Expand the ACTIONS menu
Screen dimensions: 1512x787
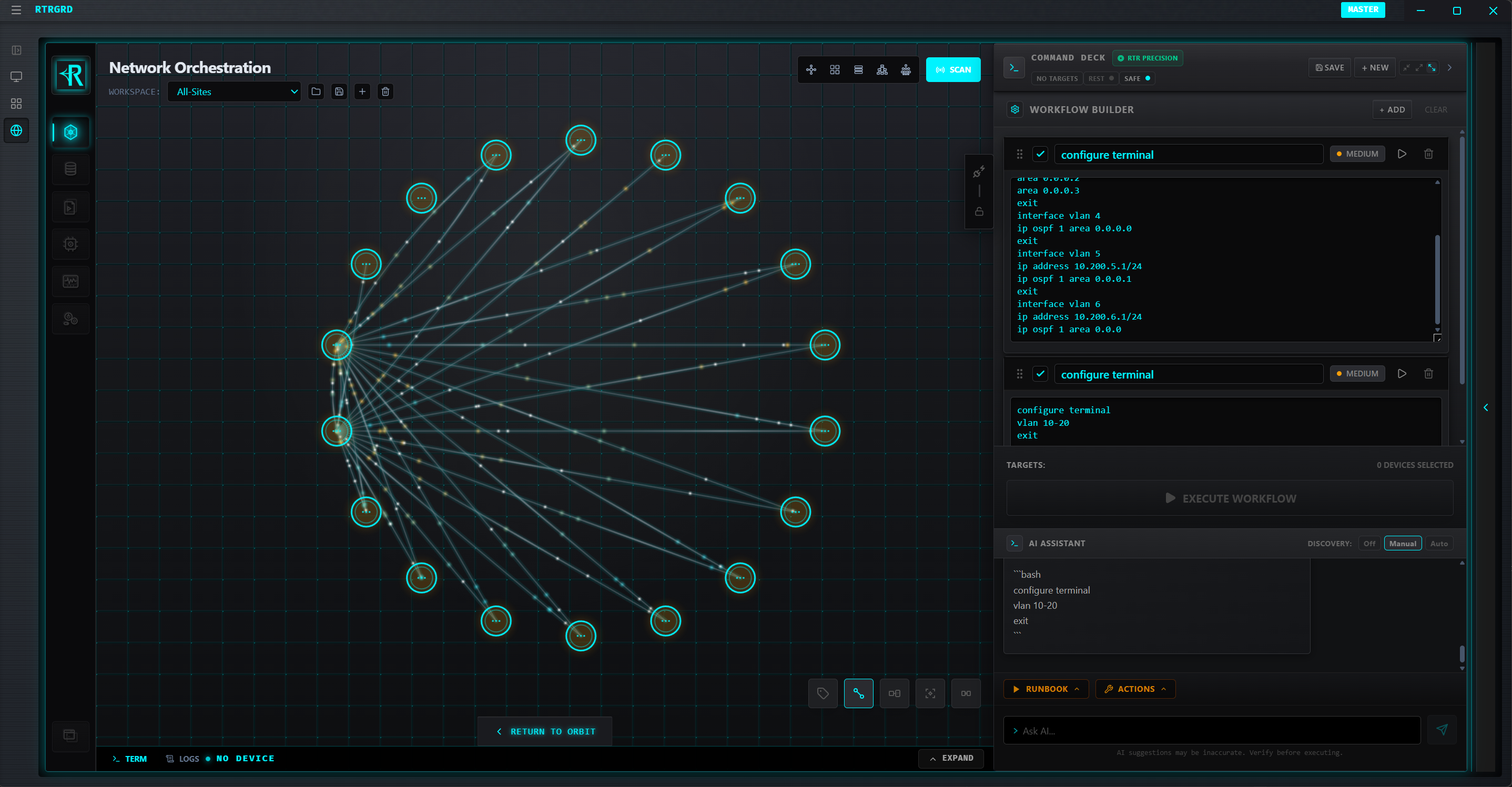coord(1134,688)
